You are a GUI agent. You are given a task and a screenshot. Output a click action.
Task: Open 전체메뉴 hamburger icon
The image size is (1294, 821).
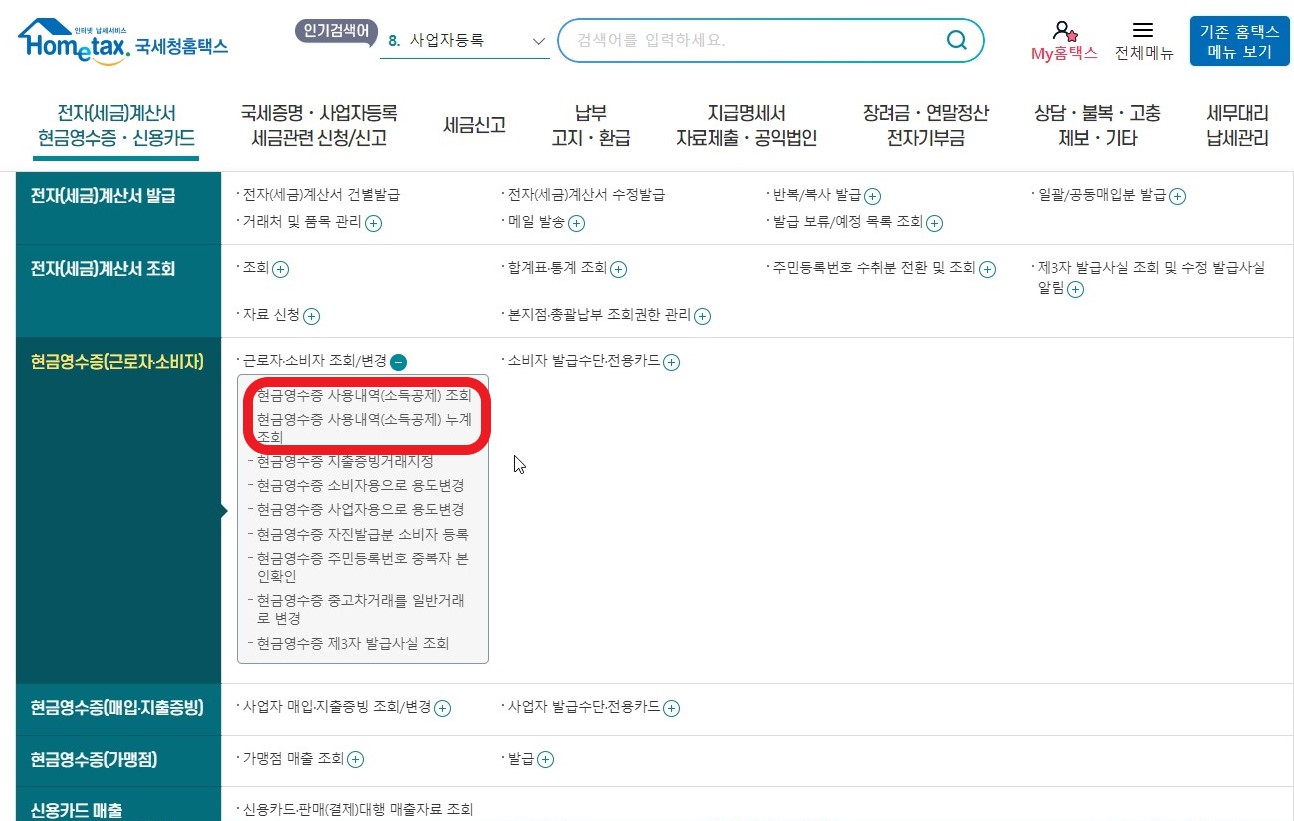pyautogui.click(x=1143, y=31)
